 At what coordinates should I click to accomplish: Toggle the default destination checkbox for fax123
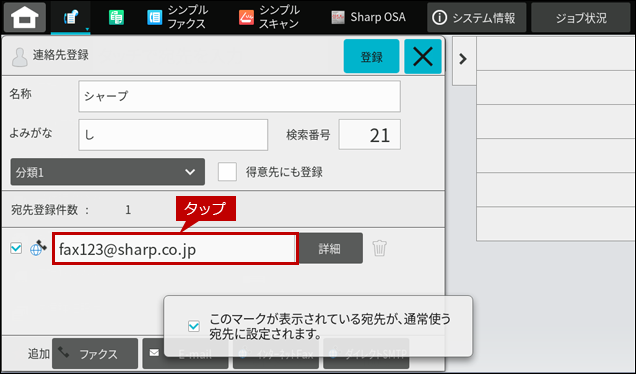click(x=16, y=248)
